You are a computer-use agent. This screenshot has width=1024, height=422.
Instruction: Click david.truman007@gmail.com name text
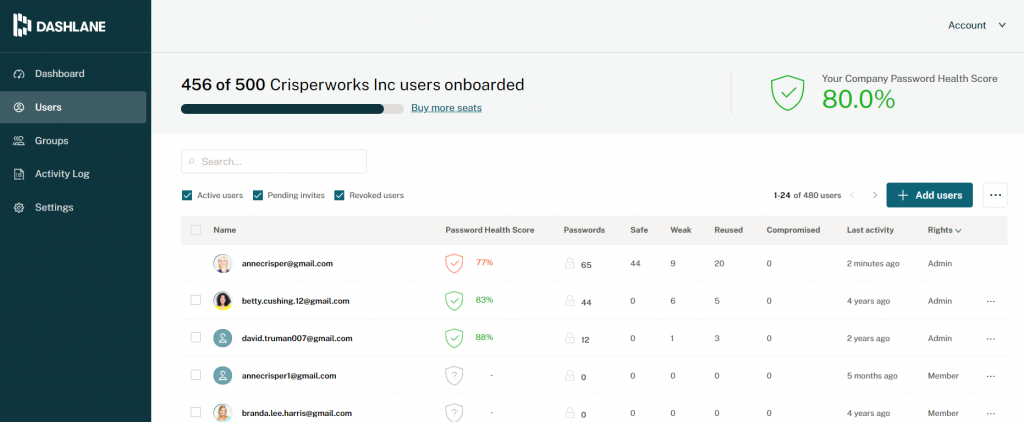click(x=297, y=338)
